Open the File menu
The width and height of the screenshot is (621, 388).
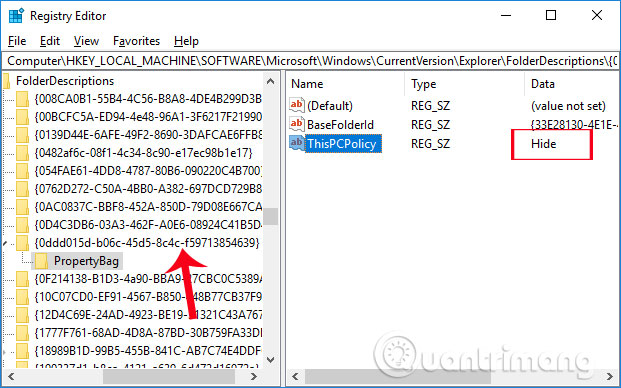point(17,41)
